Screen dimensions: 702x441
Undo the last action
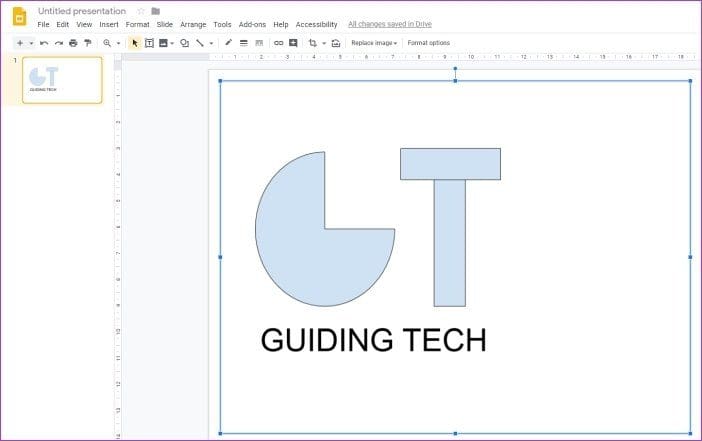click(x=44, y=43)
